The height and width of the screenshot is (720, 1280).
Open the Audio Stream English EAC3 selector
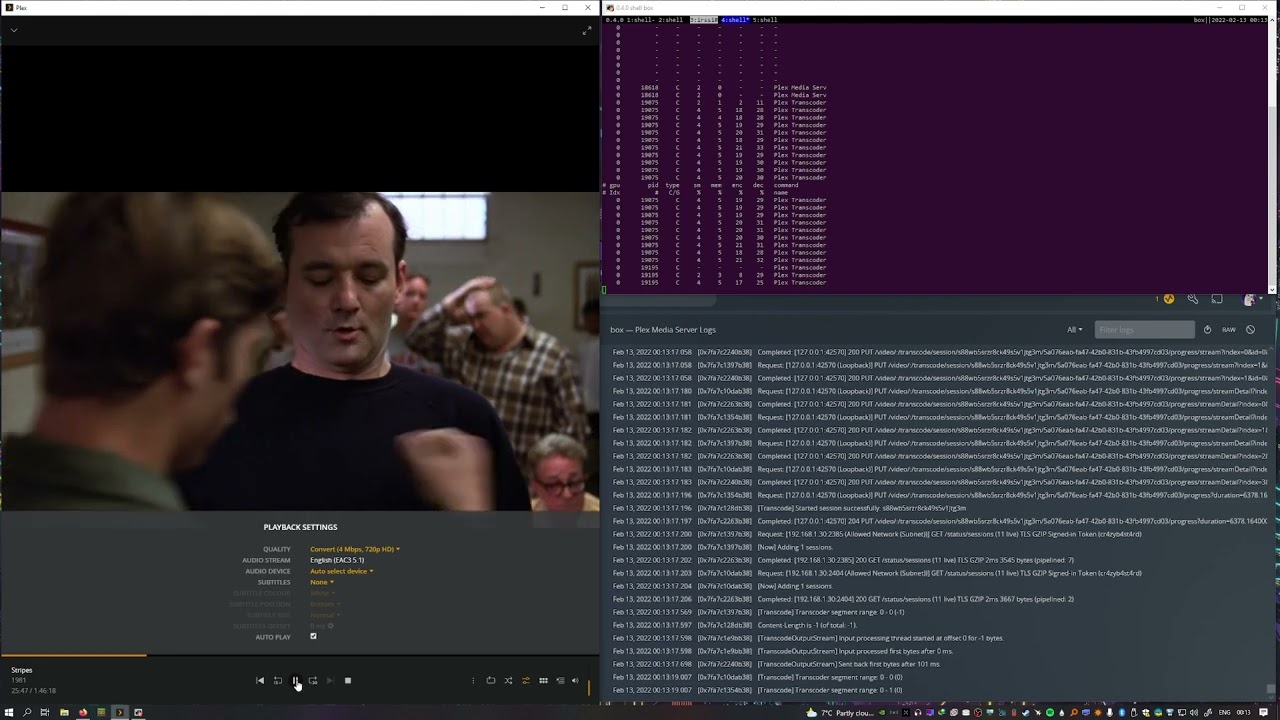pyautogui.click(x=337, y=560)
